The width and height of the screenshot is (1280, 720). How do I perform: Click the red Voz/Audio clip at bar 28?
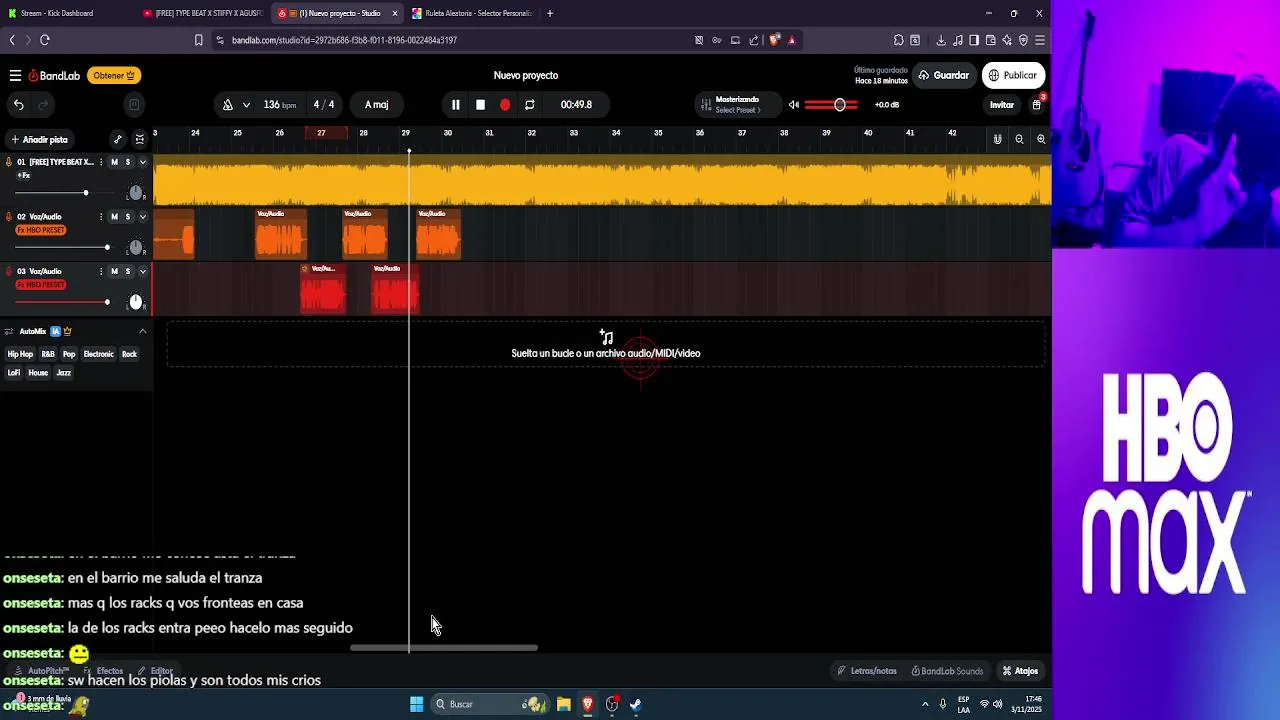pos(395,290)
